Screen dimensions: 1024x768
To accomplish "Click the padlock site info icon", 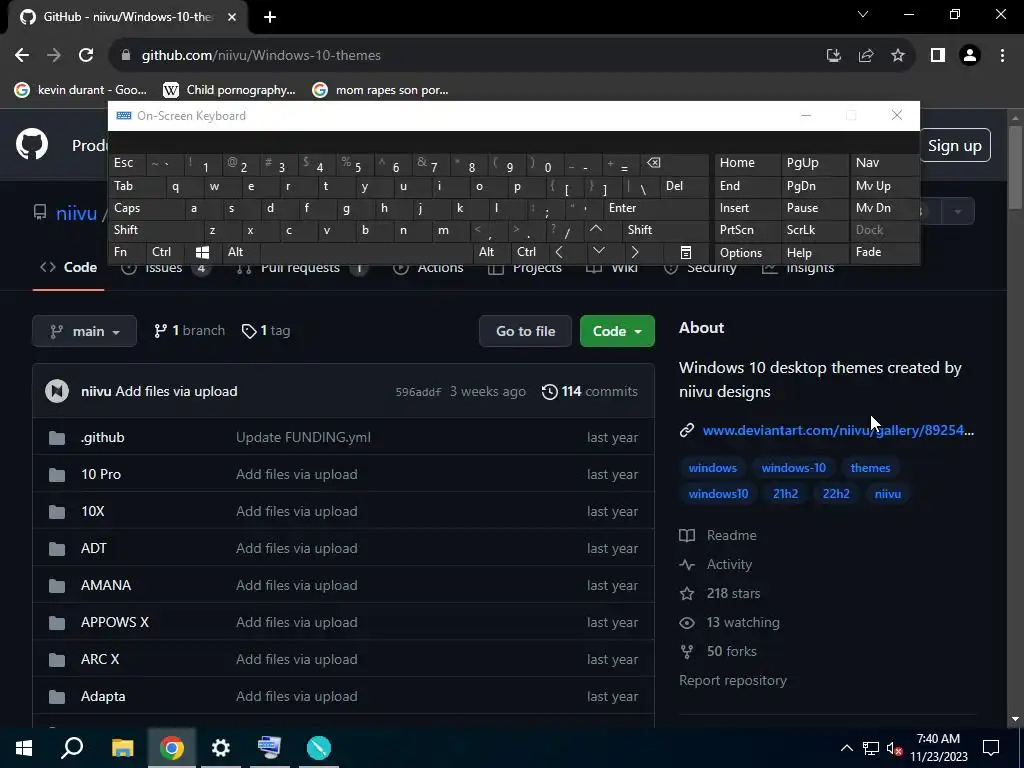I will pyautogui.click(x=126, y=56).
